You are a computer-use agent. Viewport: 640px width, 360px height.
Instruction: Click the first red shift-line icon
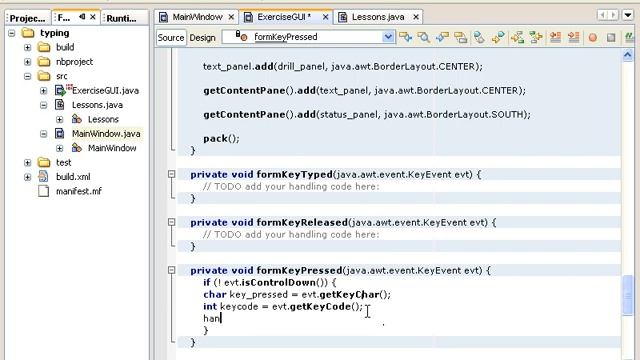pos(555,37)
